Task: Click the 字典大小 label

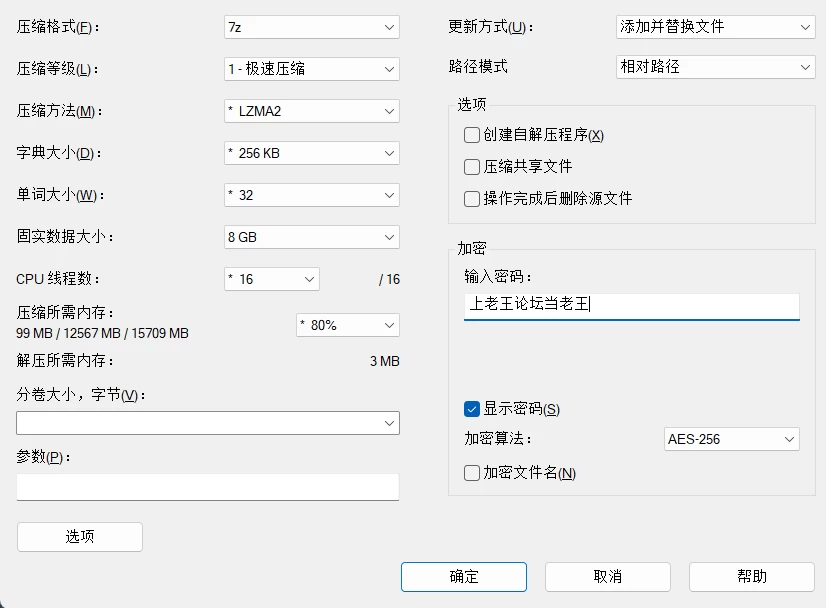Action: click(x=59, y=153)
